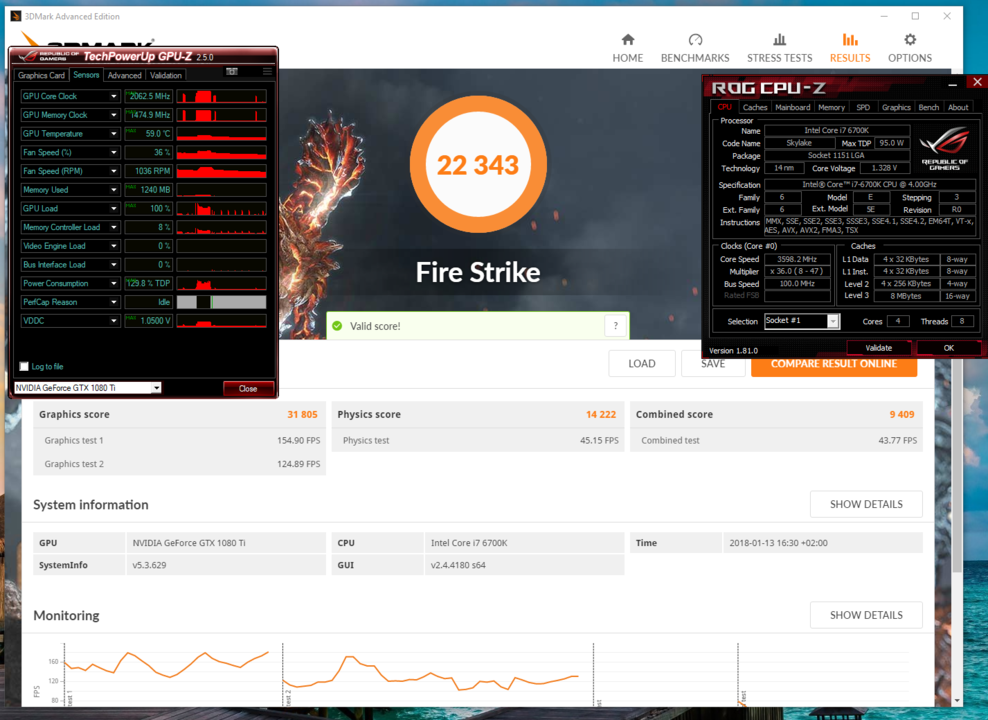Open the Bench tab in CPU-Z

928,107
